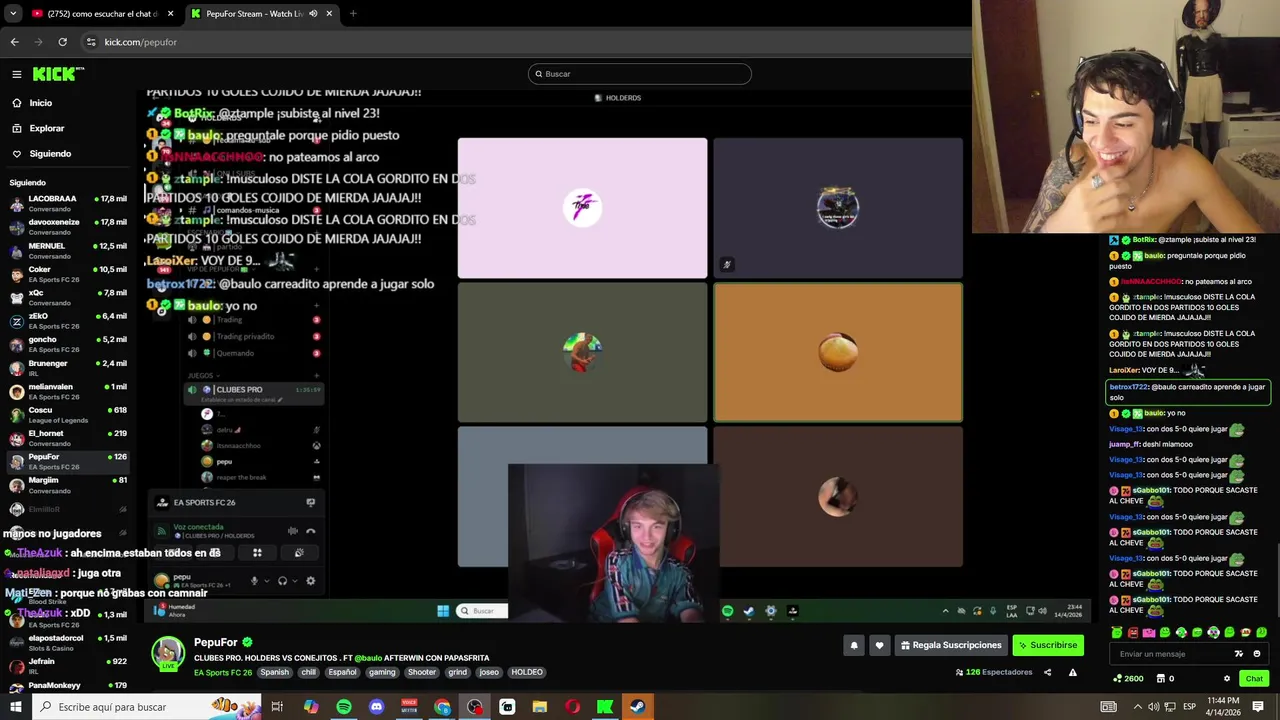Open Coscu League of Legends channel

click(68, 415)
